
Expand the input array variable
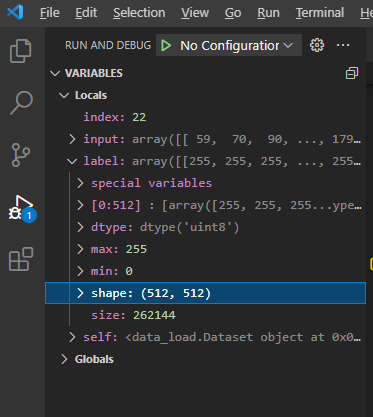pos(72,139)
